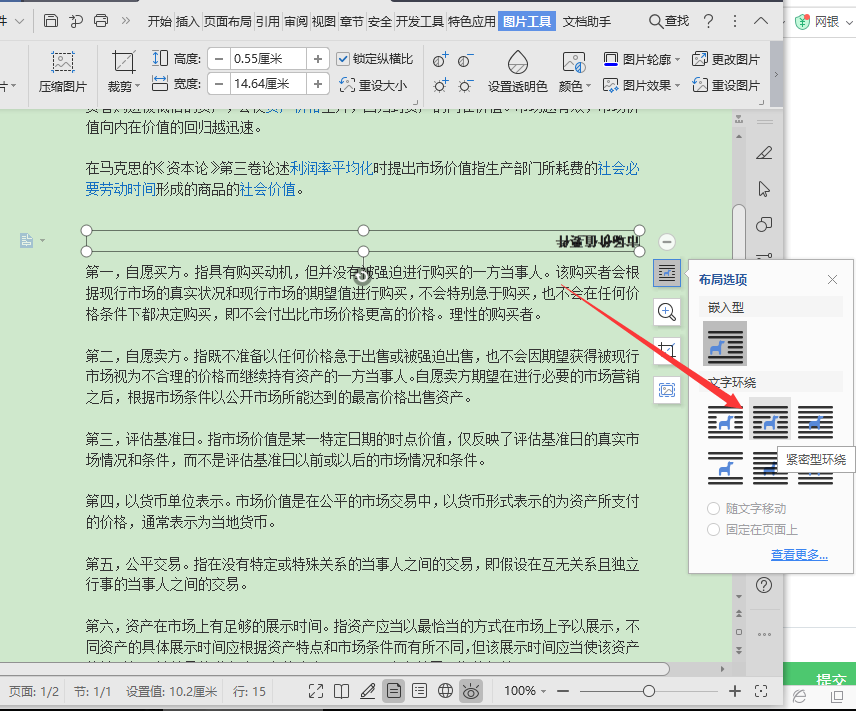
Task: Click Reset Picture (重设图片) button
Action: pyautogui.click(x=726, y=85)
